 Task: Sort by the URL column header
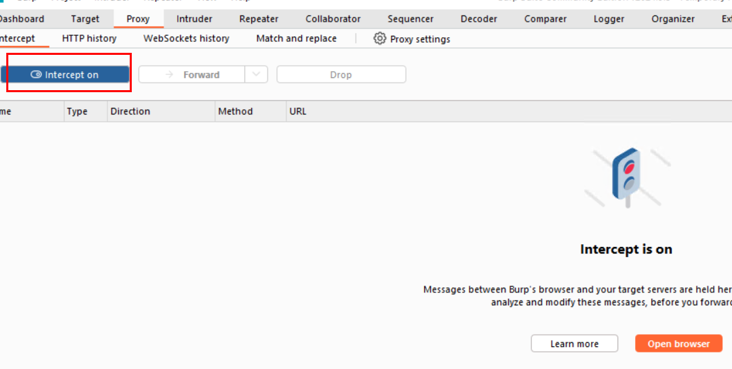(x=509, y=112)
